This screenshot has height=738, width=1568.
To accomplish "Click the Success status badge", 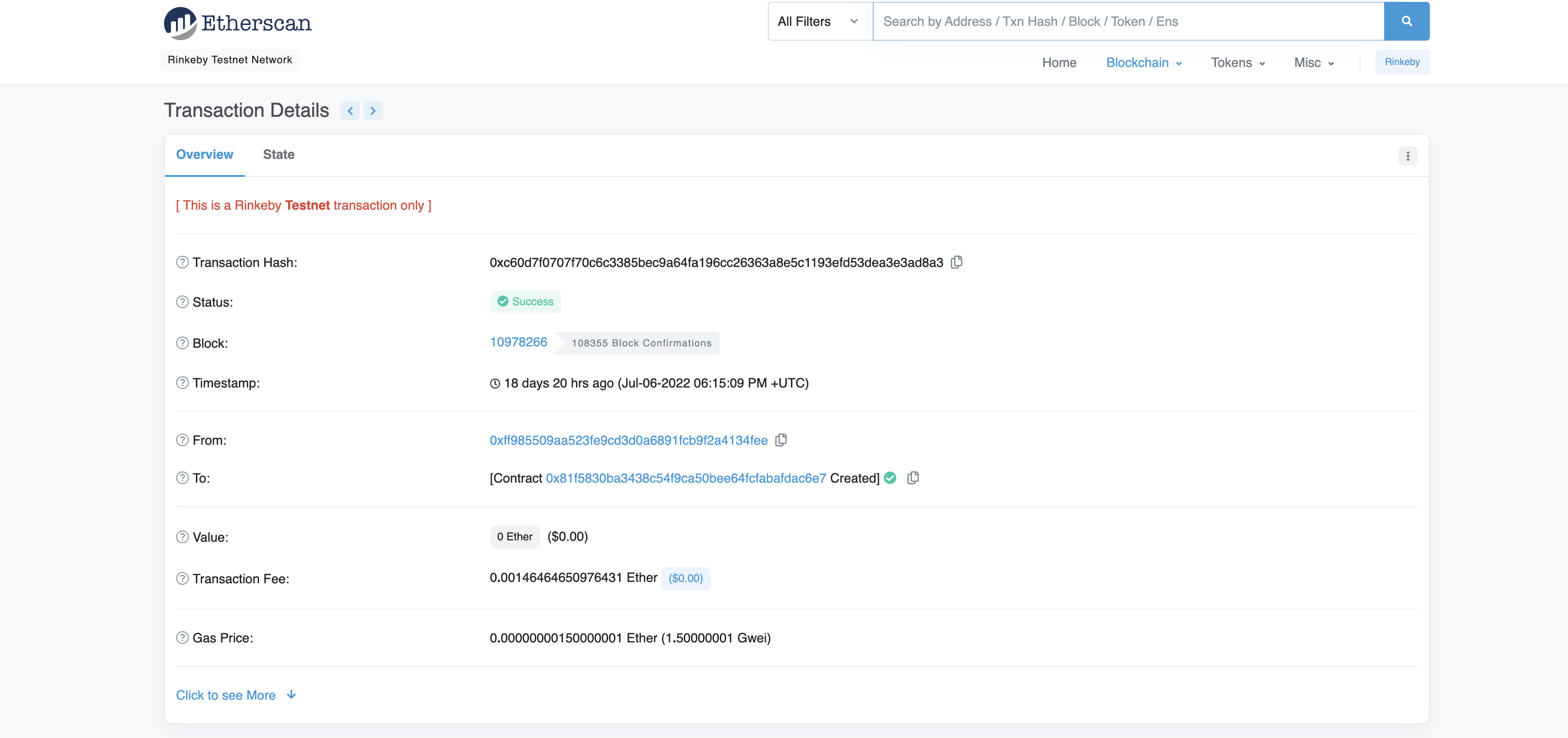I will [x=525, y=302].
